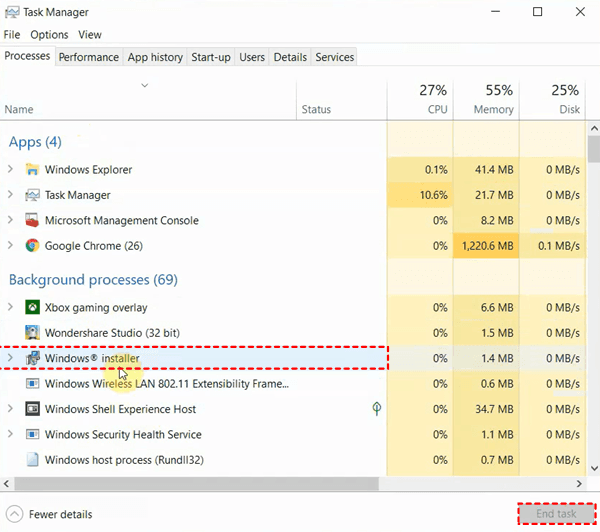Image resolution: width=600 pixels, height=532 pixels.
Task: Click the Windows installer process icon
Action: click(x=32, y=358)
